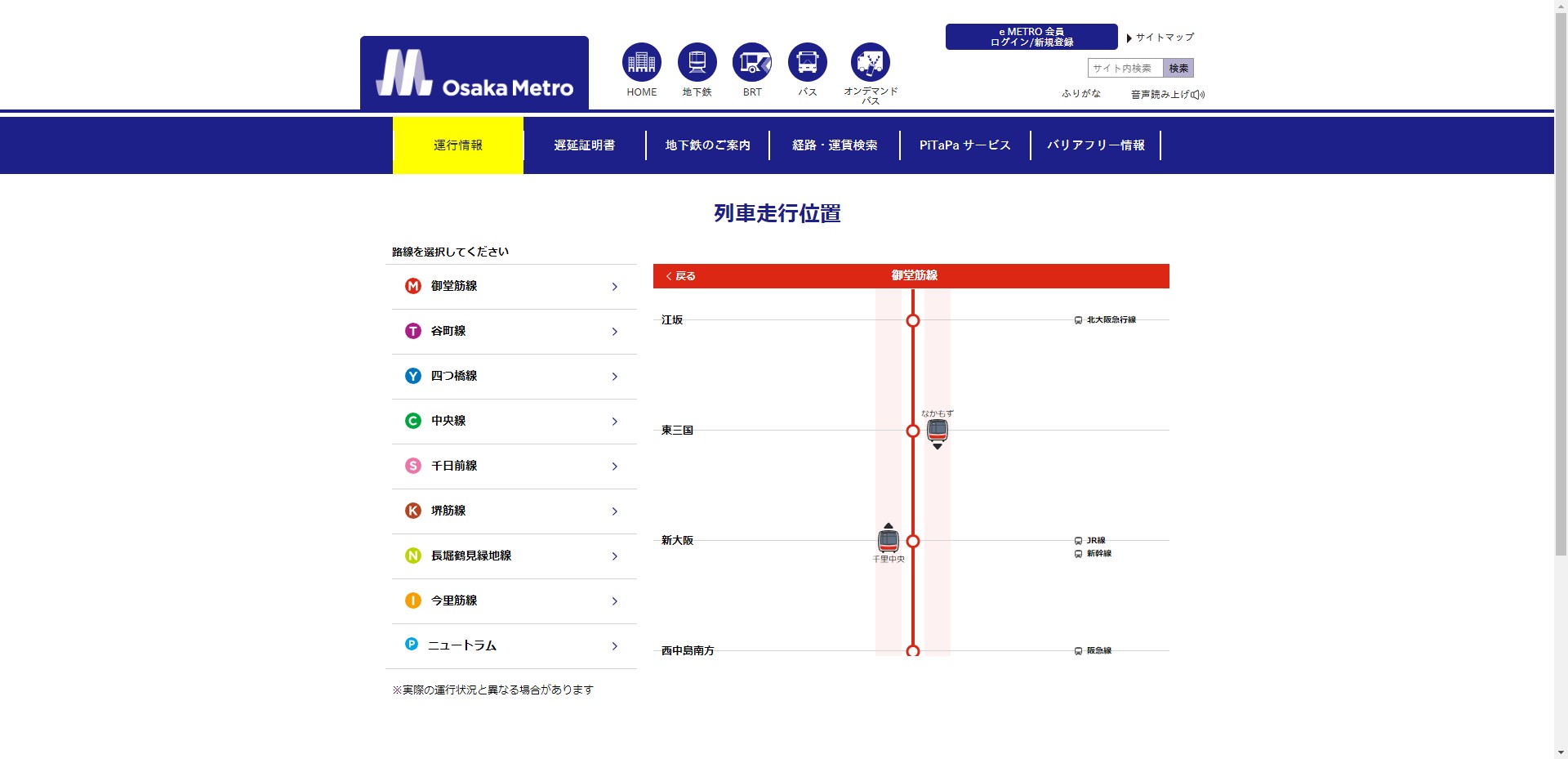
Task: Click the 戻る back button
Action: (681, 276)
